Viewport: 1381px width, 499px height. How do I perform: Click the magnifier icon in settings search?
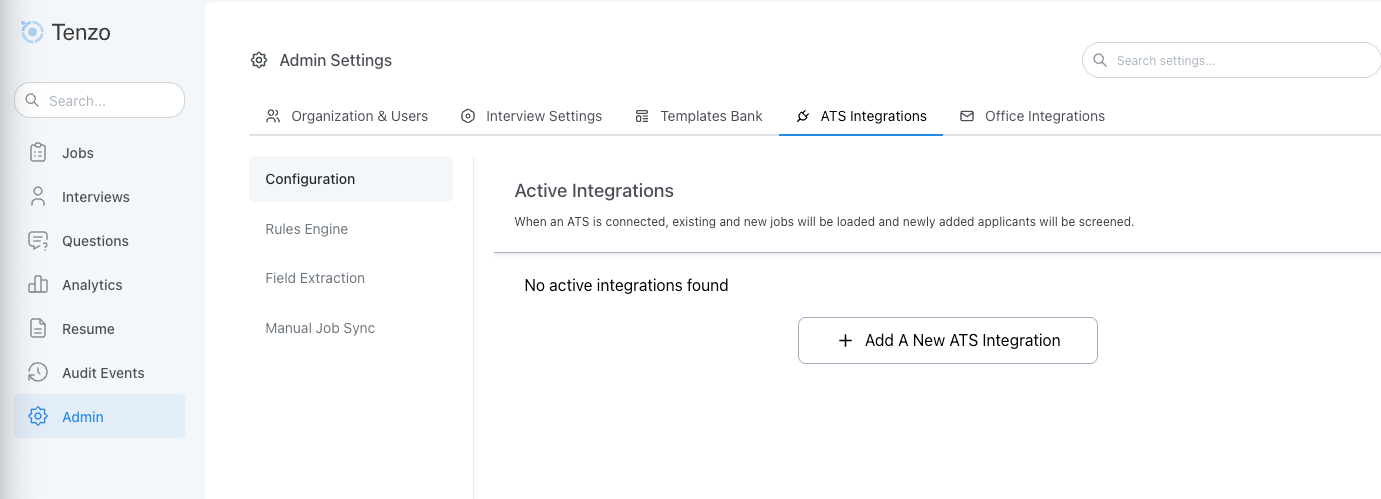pyautogui.click(x=1100, y=60)
